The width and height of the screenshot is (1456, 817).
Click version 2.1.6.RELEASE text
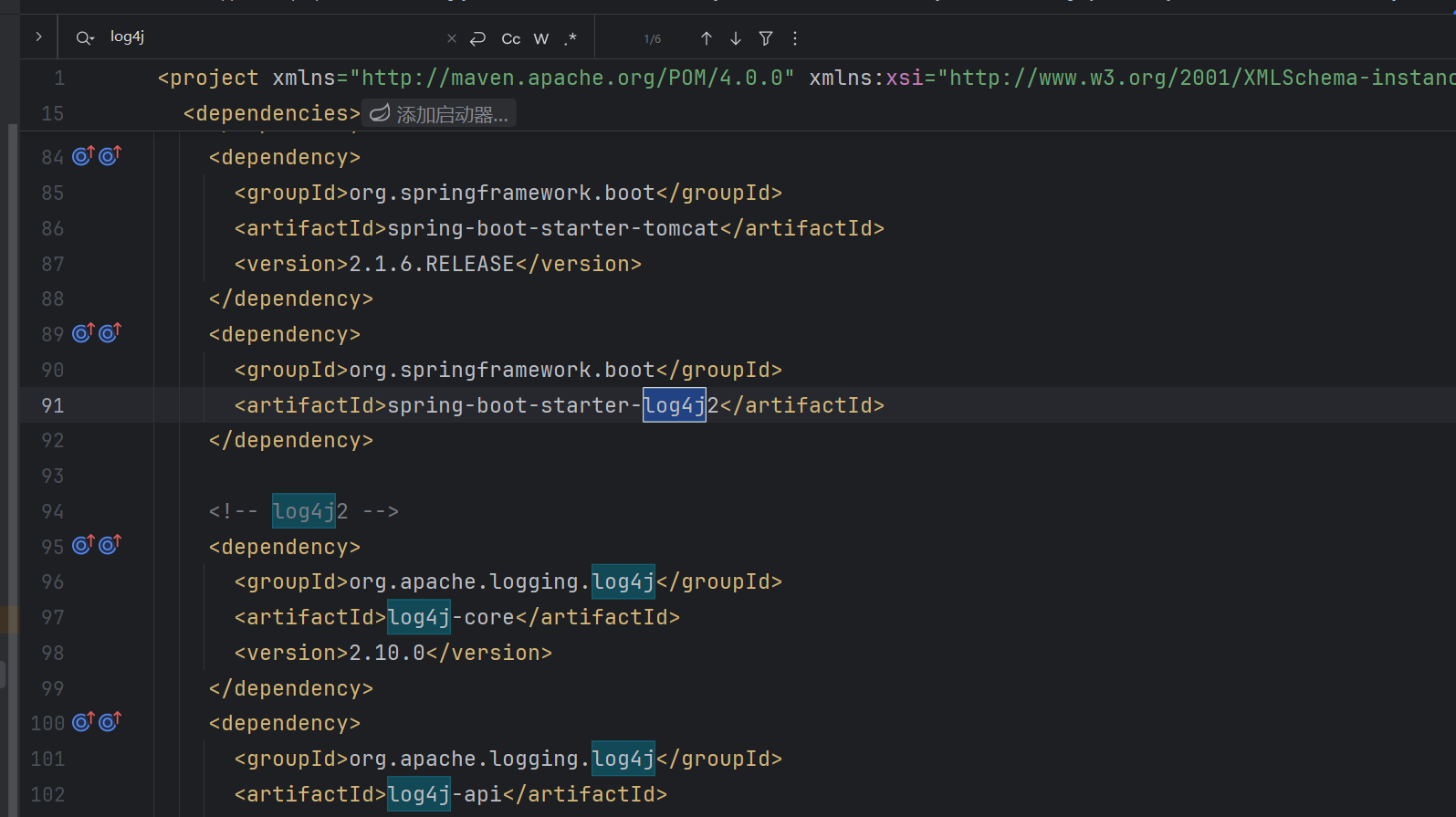click(432, 264)
